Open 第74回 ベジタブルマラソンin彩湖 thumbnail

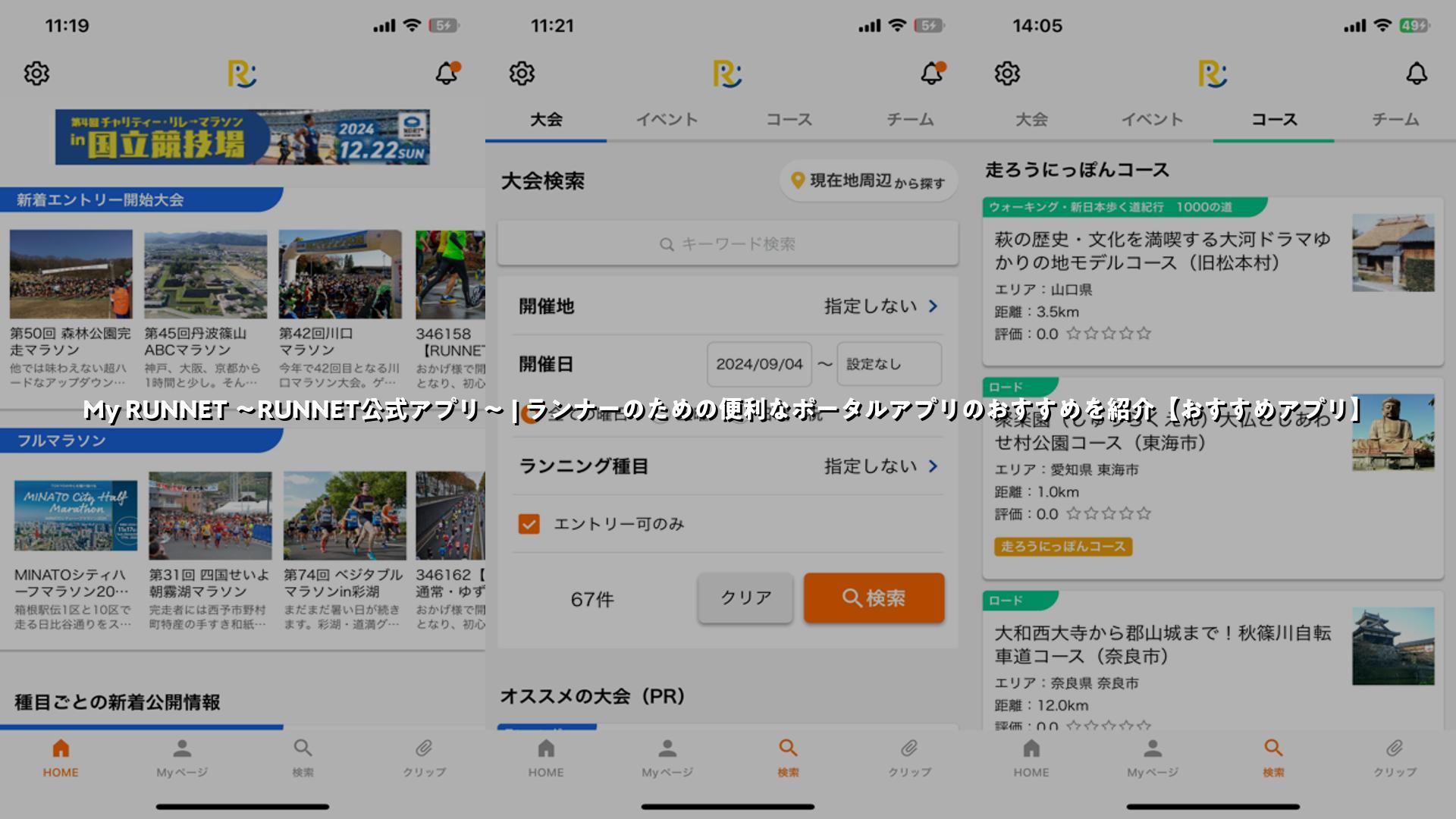pos(345,516)
